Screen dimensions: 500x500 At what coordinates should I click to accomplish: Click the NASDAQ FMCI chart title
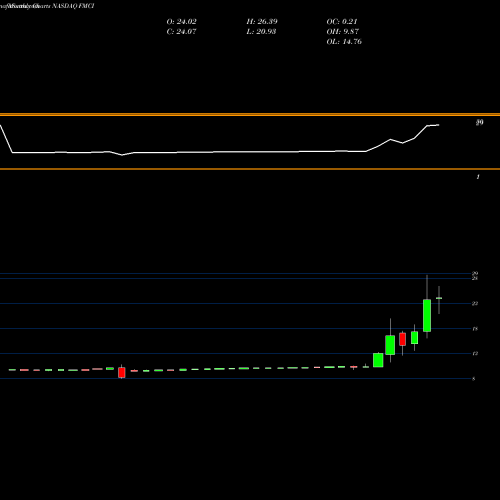tap(73, 6)
